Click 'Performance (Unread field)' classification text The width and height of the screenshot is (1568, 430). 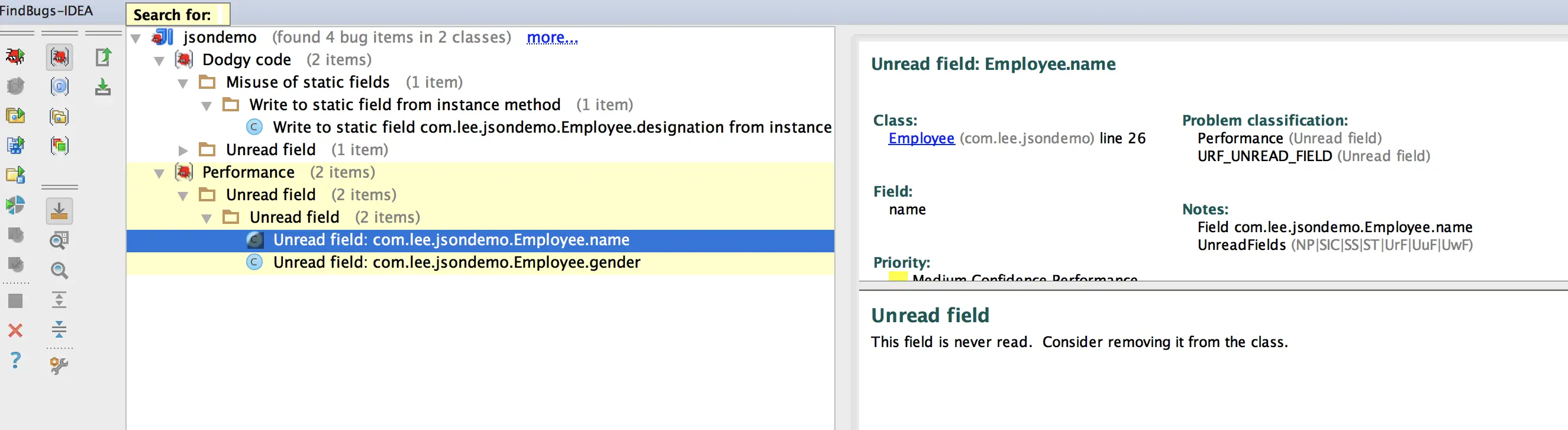point(1289,139)
